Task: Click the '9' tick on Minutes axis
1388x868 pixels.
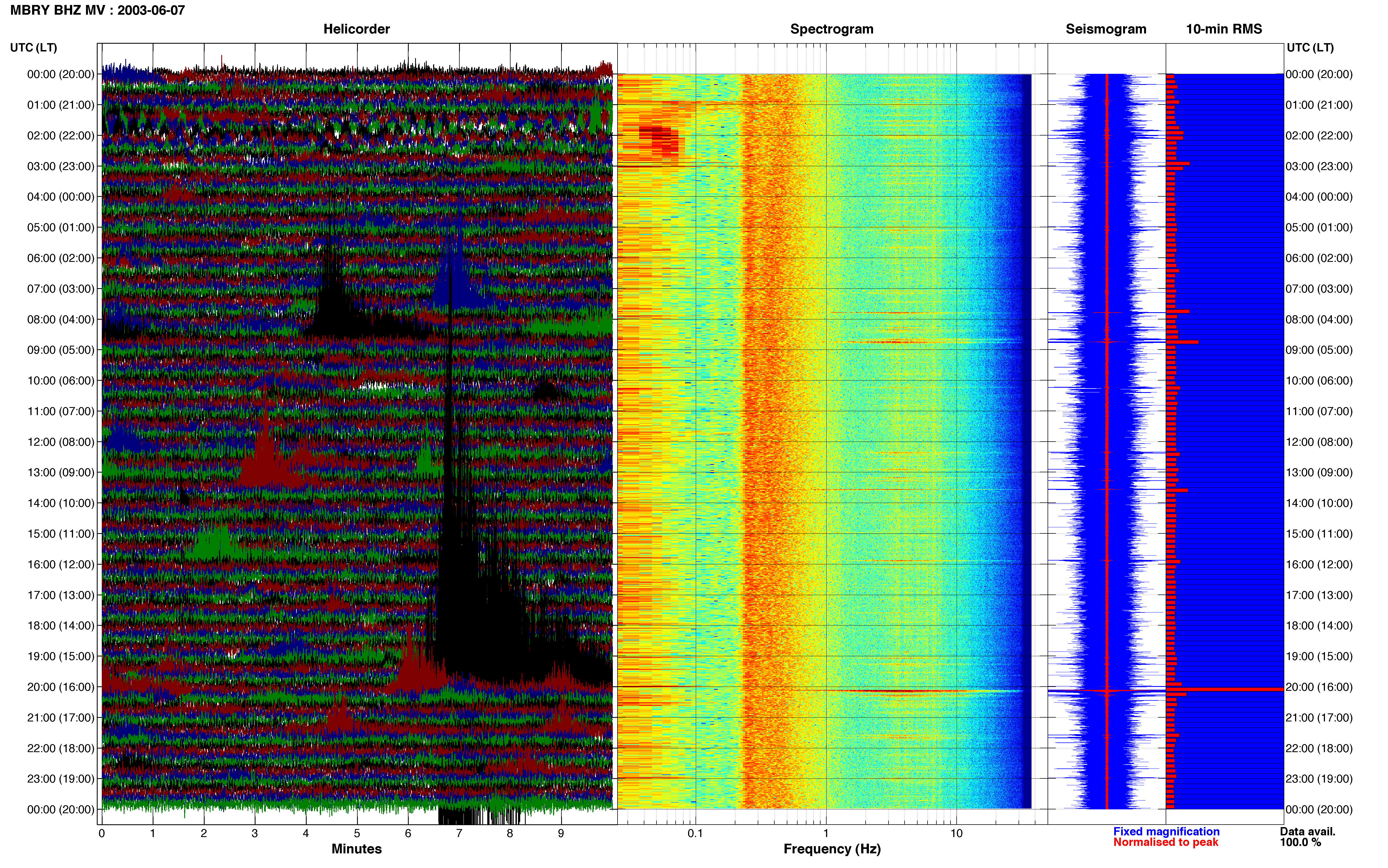Action: [x=561, y=833]
